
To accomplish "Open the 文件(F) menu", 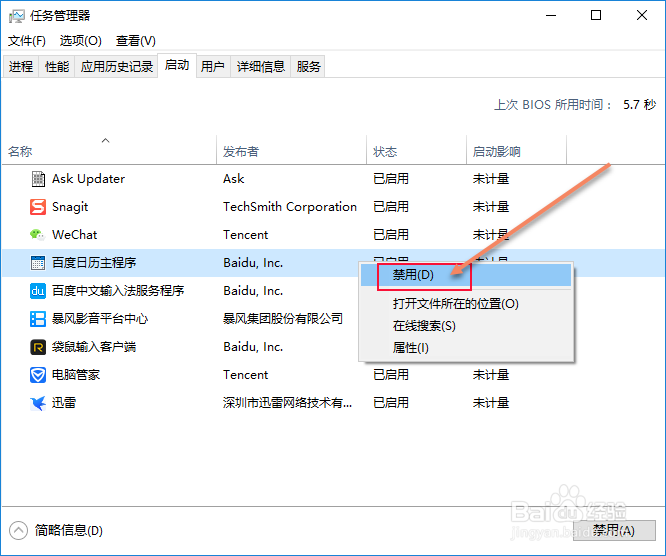I will (x=27, y=41).
